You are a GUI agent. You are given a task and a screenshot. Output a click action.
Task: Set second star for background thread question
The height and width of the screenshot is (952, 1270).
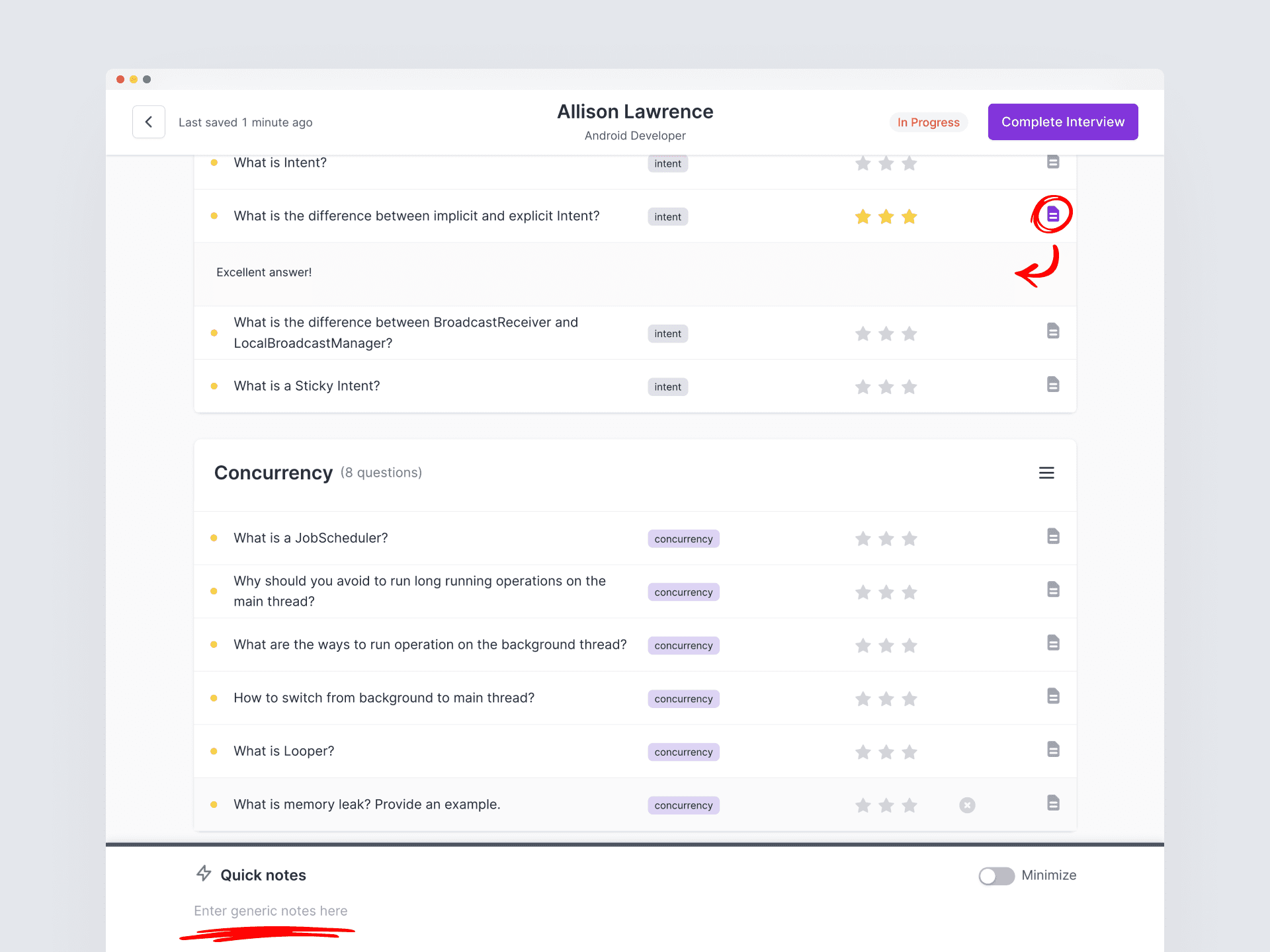point(886,645)
